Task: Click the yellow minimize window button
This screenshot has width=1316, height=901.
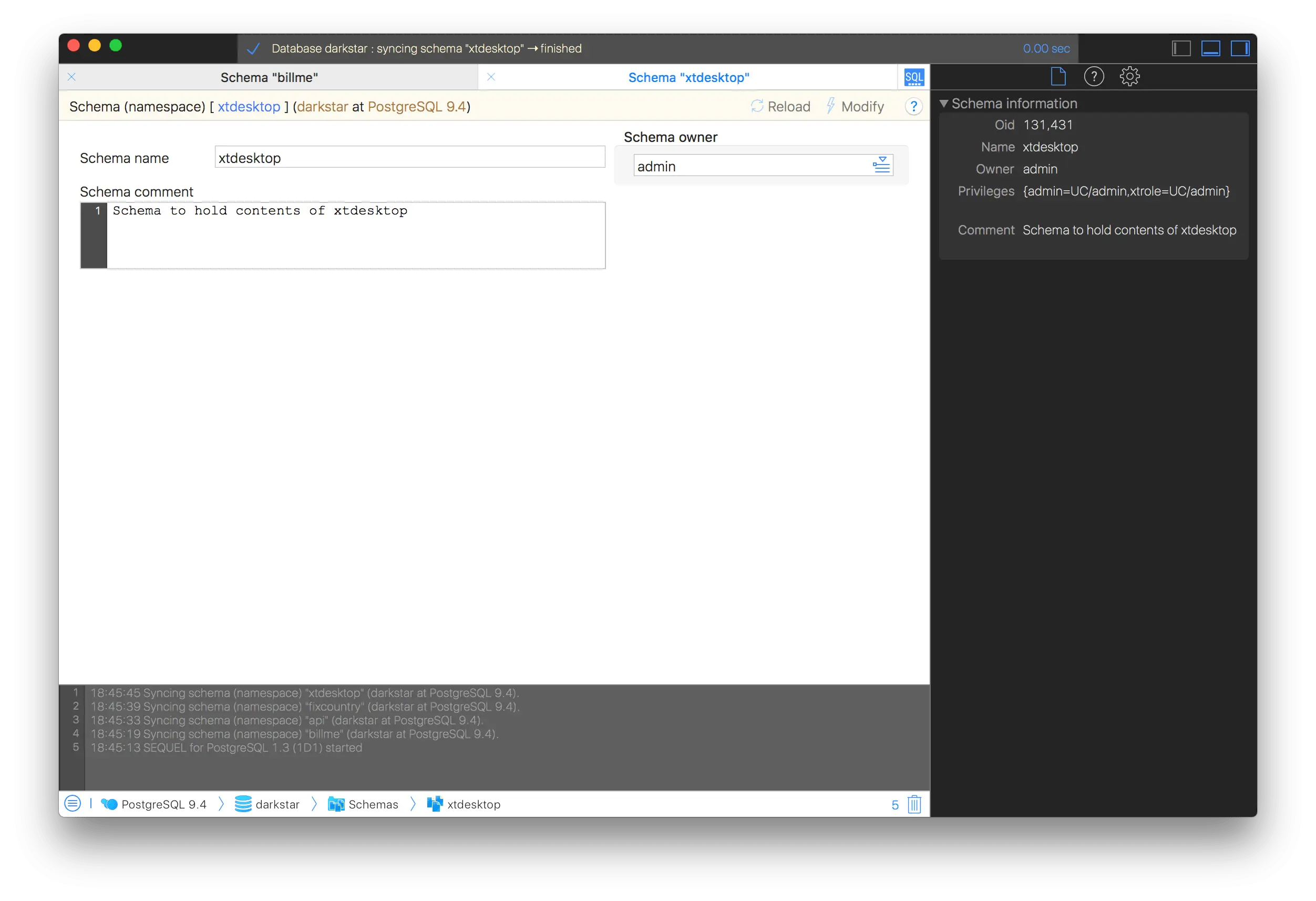Action: (95, 45)
